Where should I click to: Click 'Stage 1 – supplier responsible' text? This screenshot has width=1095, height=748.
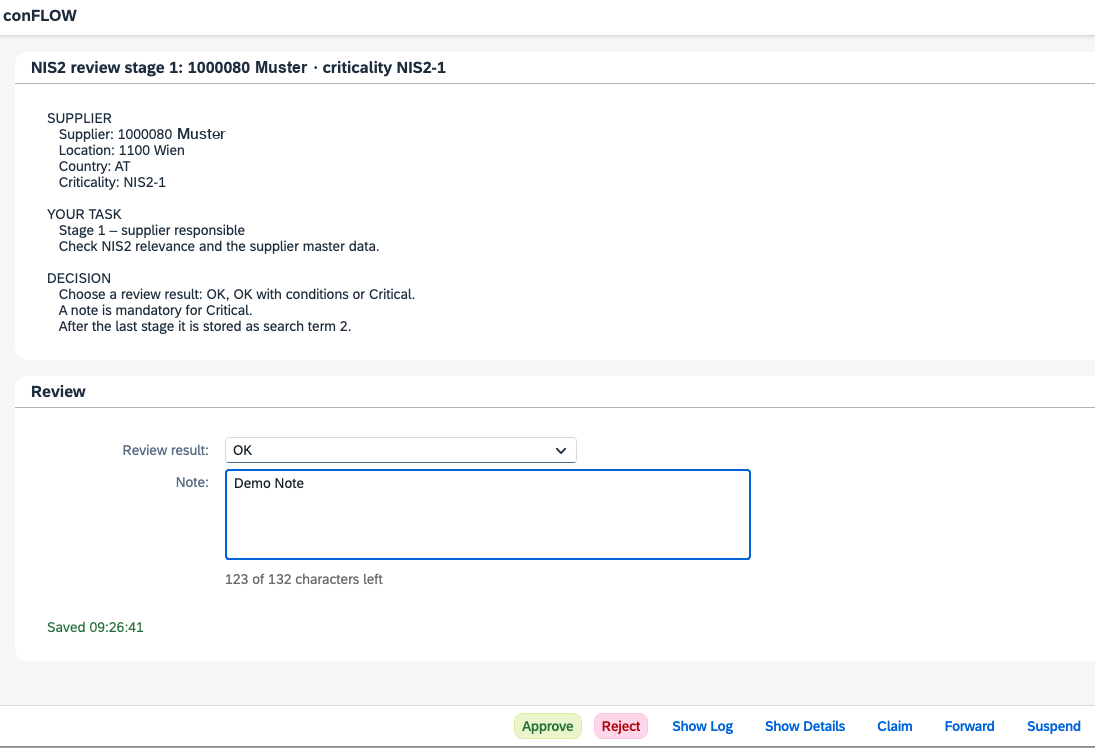coord(152,230)
